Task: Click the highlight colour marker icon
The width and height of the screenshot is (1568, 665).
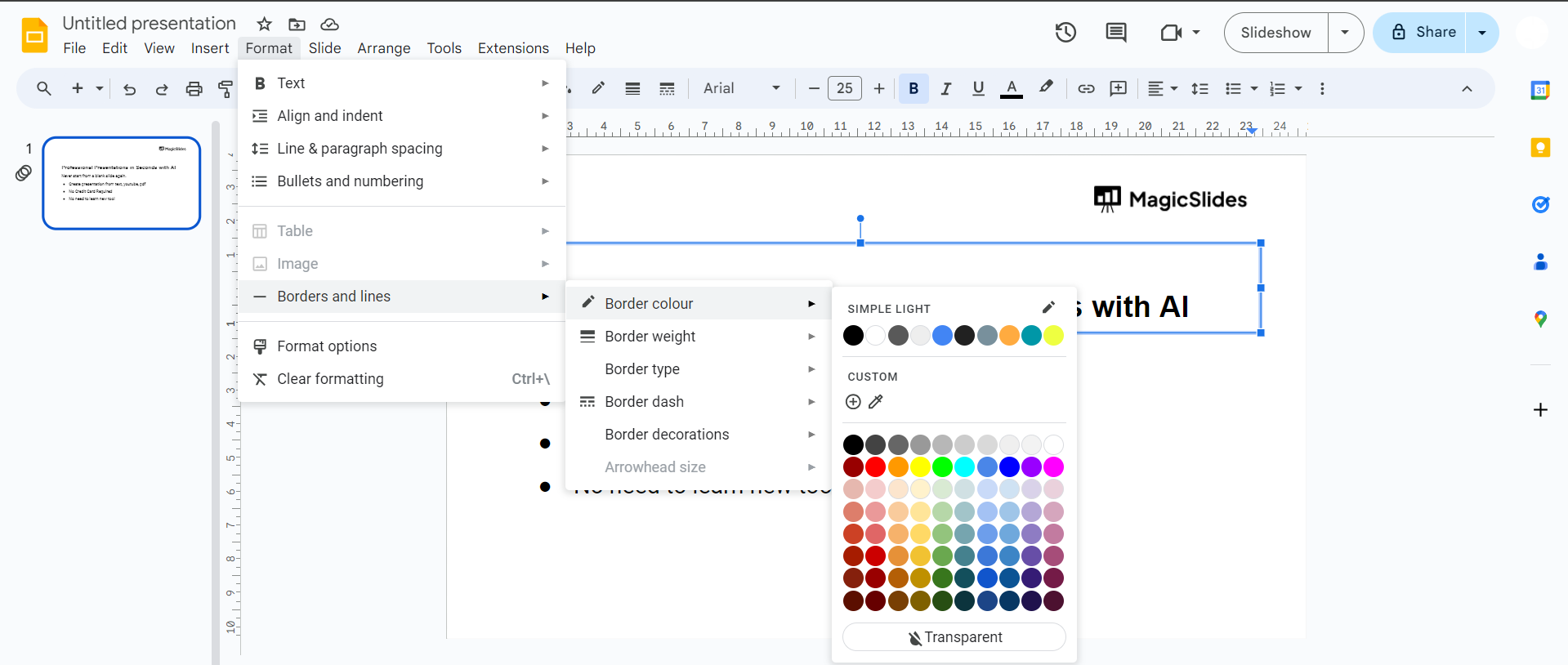Action: click(1046, 87)
